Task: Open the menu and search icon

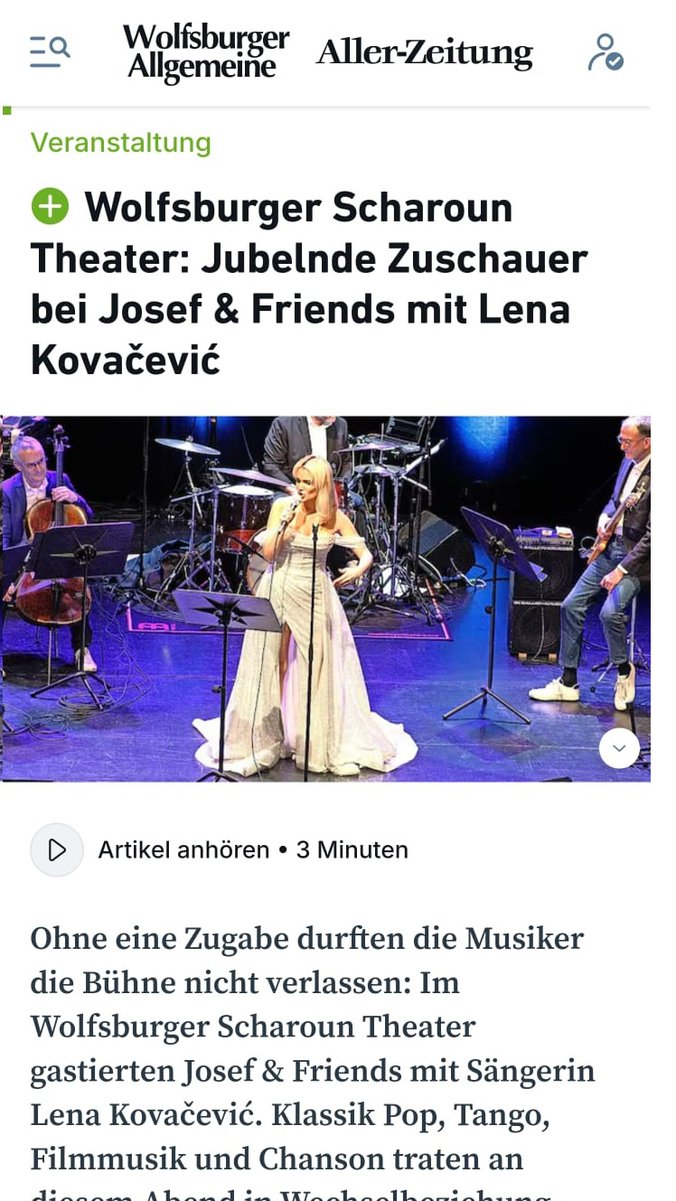Action: 49,51
